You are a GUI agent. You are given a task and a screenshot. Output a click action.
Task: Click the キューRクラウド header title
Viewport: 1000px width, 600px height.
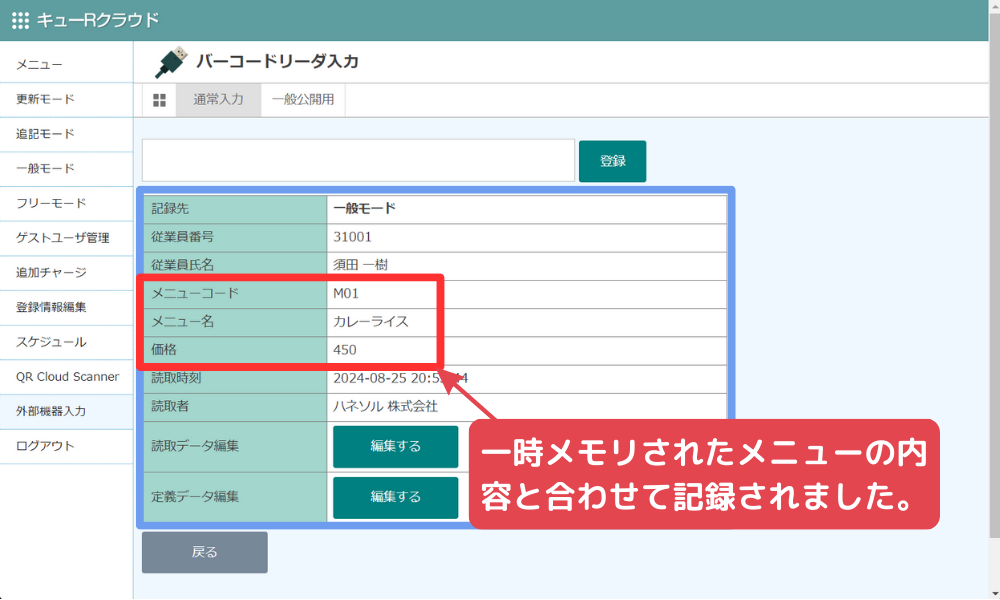coord(98,20)
